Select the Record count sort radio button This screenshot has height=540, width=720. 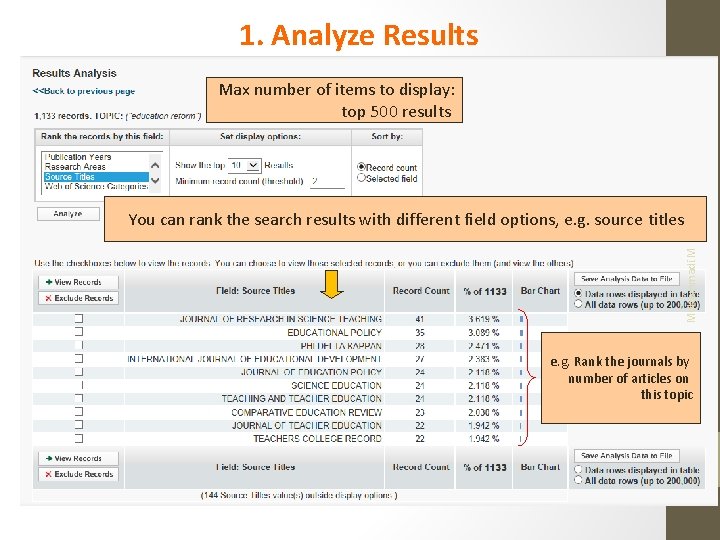click(361, 167)
